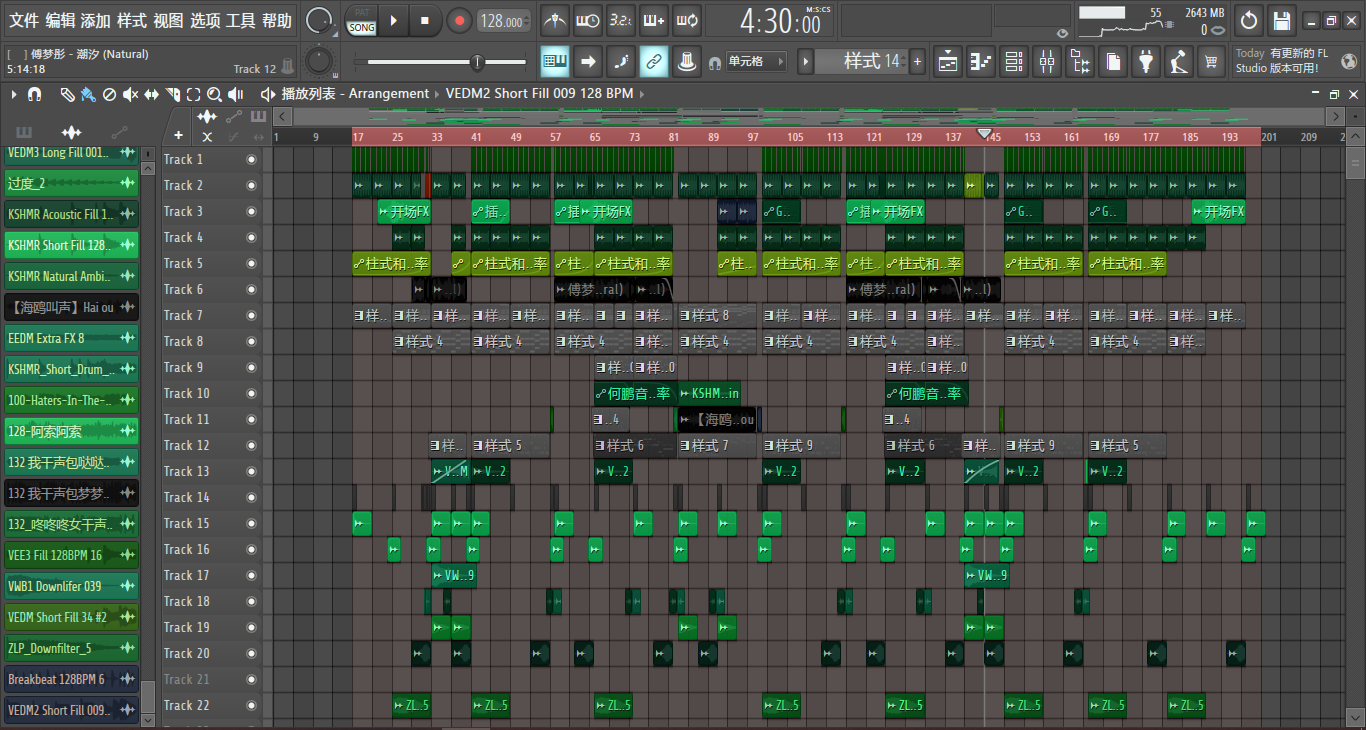Toggle PAT/SONG playback mode
Image resolution: width=1366 pixels, height=730 pixels.
point(361,20)
